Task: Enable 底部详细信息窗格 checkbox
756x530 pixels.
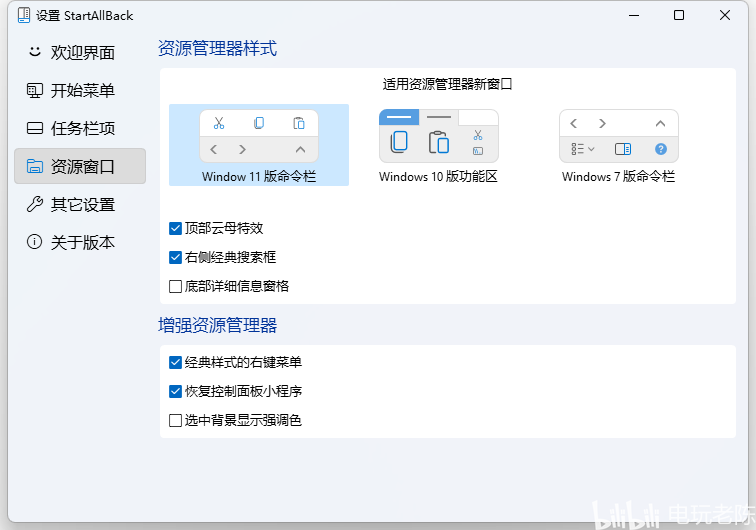Action: pyautogui.click(x=176, y=286)
